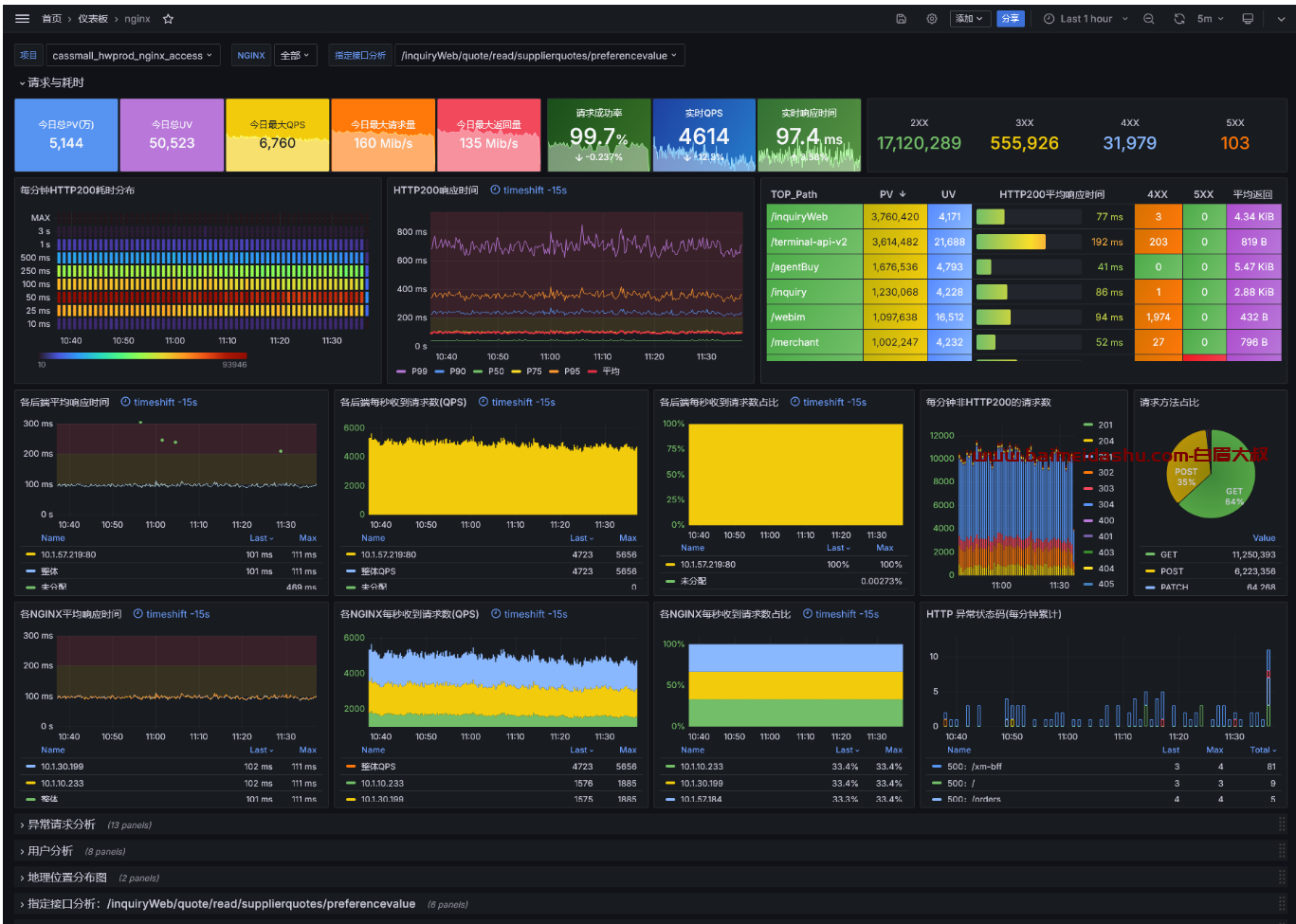Collapse the 请求与耗时 row
This screenshot has width=1296, height=924.
[x=52, y=82]
